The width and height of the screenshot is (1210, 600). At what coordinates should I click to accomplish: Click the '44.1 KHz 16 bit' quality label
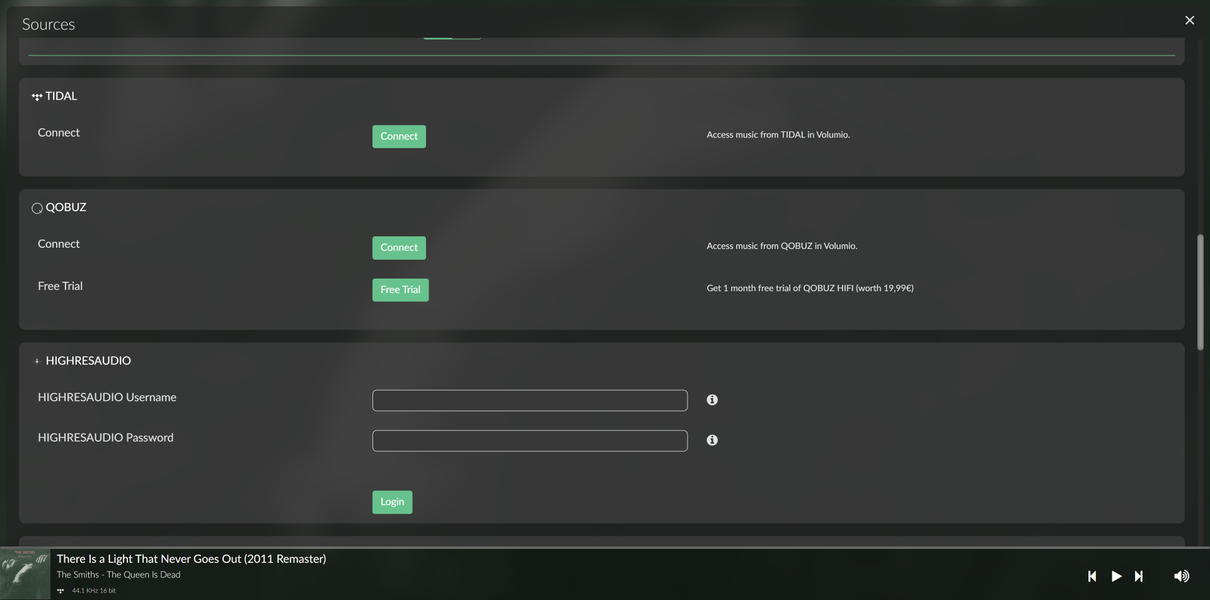tap(93, 591)
